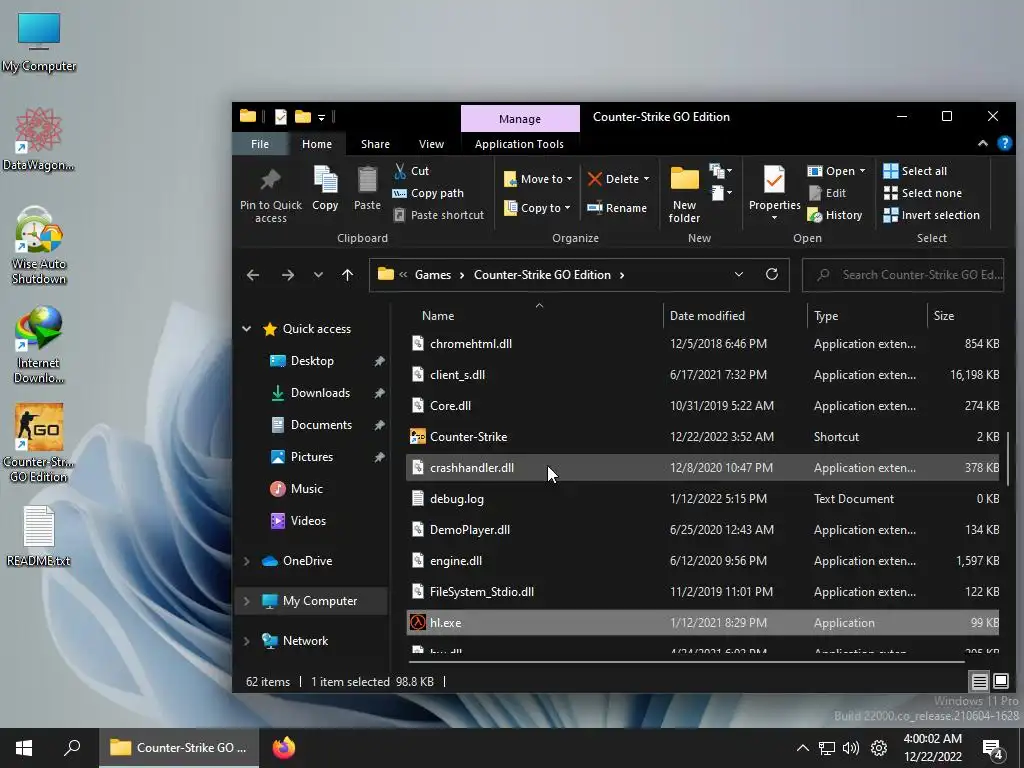Open README.txt file on desktop
The height and width of the screenshot is (768, 1024).
(39, 536)
